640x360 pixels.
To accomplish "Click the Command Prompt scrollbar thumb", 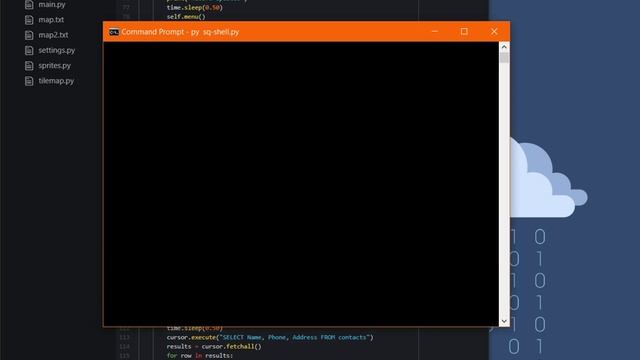I will point(504,58).
